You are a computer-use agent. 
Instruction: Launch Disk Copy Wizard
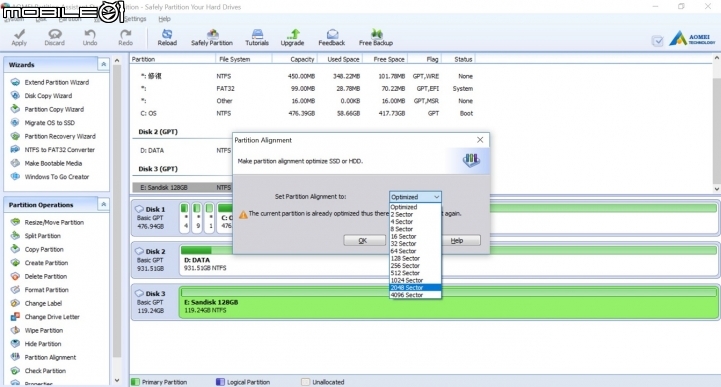(x=48, y=96)
